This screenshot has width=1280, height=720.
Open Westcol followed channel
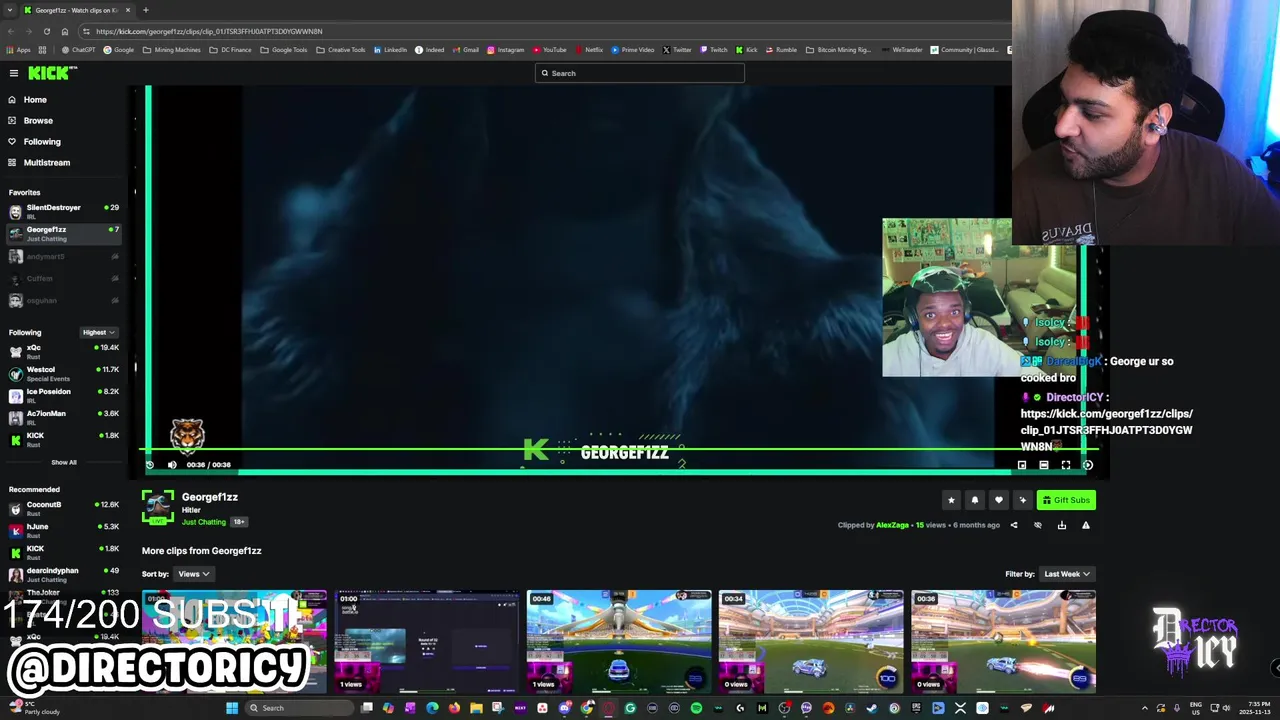point(64,373)
